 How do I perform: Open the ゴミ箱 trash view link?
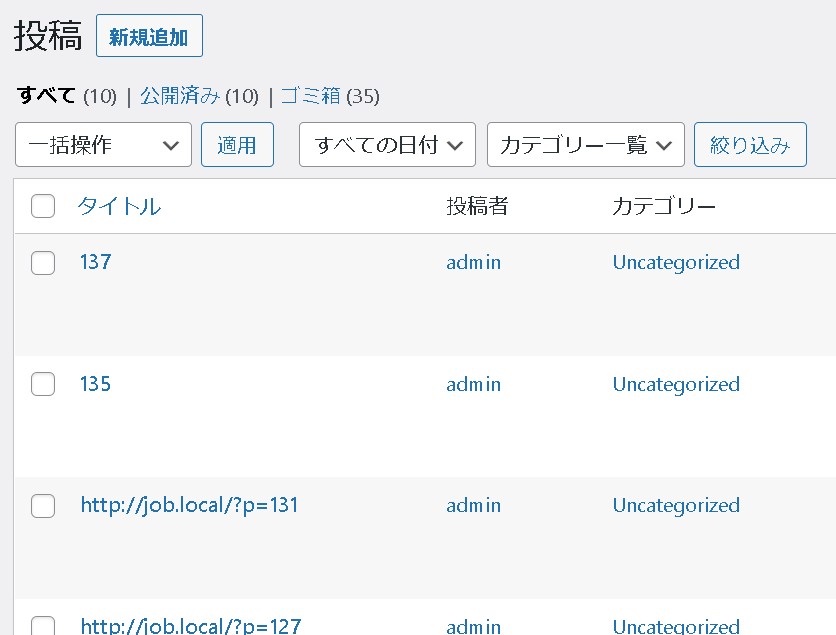coord(310,95)
